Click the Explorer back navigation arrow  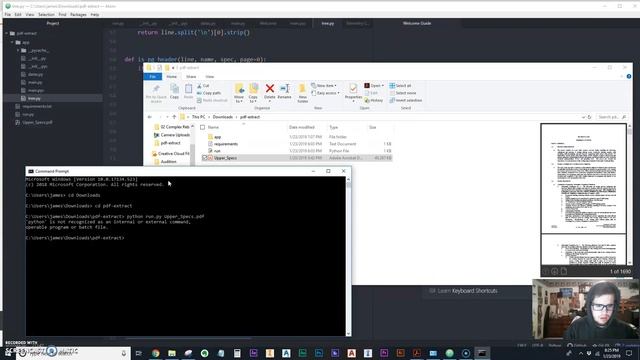[x=150, y=117]
